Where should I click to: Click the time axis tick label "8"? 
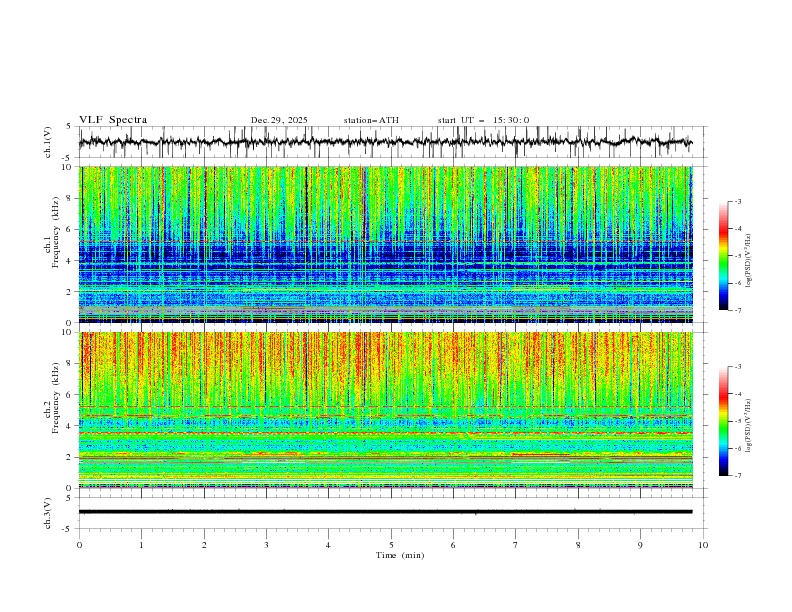click(578, 545)
